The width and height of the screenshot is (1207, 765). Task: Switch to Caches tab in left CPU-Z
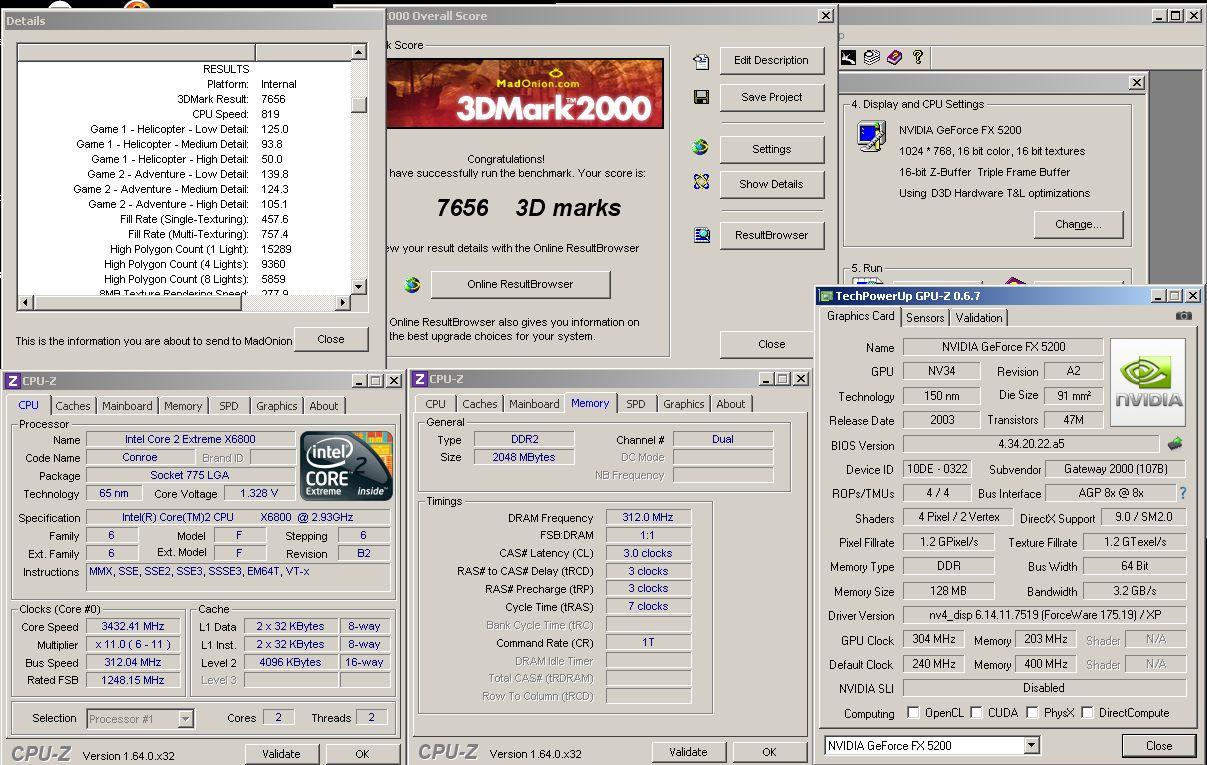coord(73,406)
